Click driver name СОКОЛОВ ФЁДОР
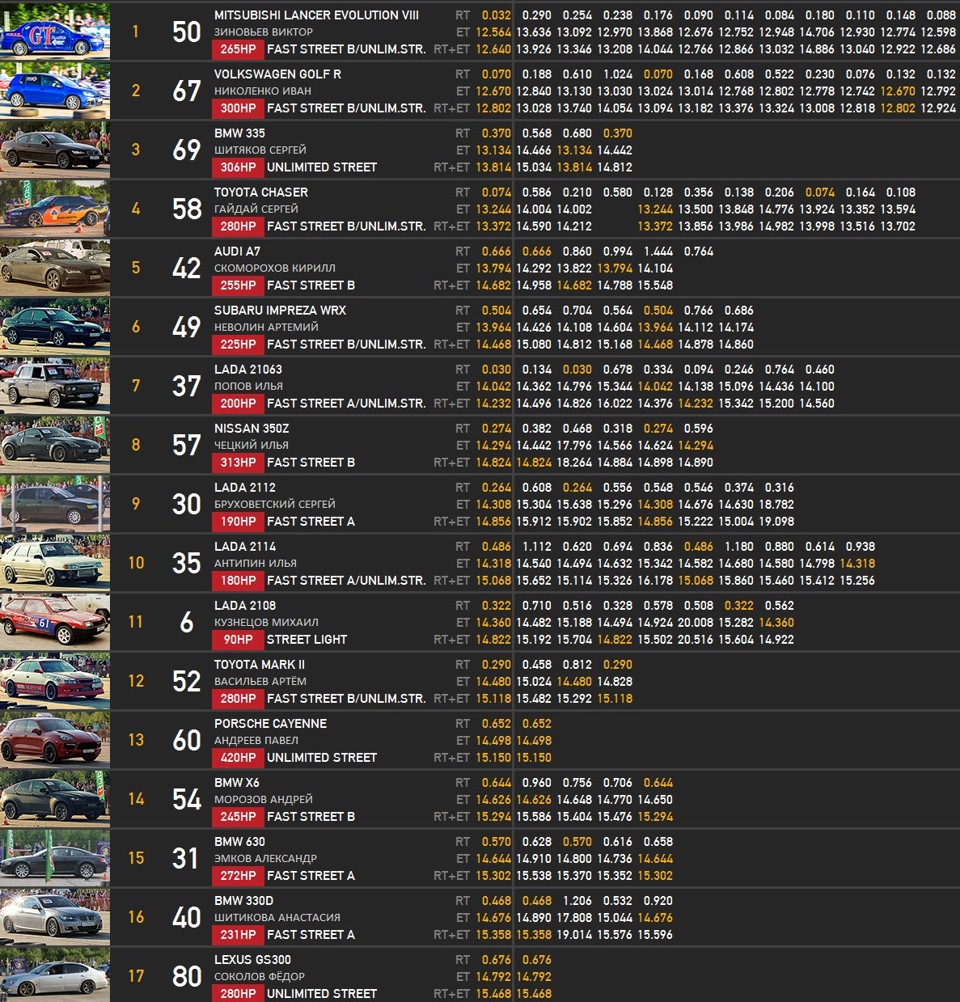 [259, 976]
